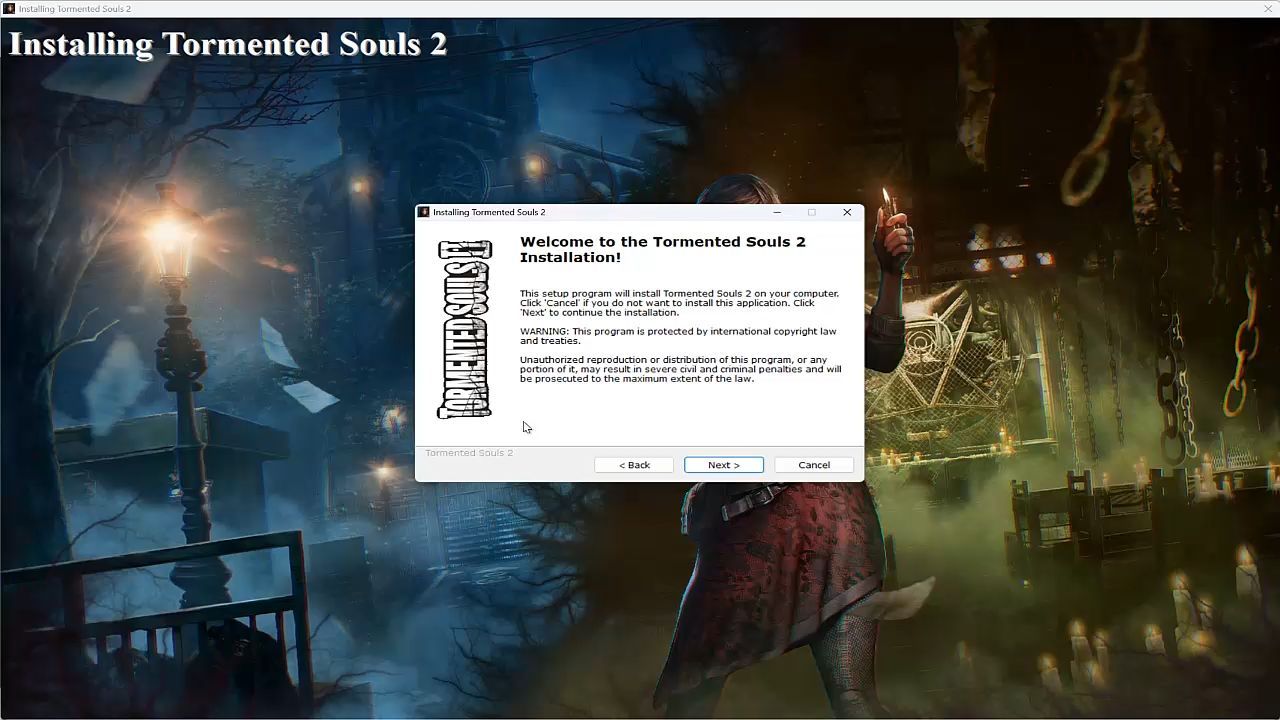Screen dimensions: 1280x720
Task: Click the Next > button
Action: 723,465
